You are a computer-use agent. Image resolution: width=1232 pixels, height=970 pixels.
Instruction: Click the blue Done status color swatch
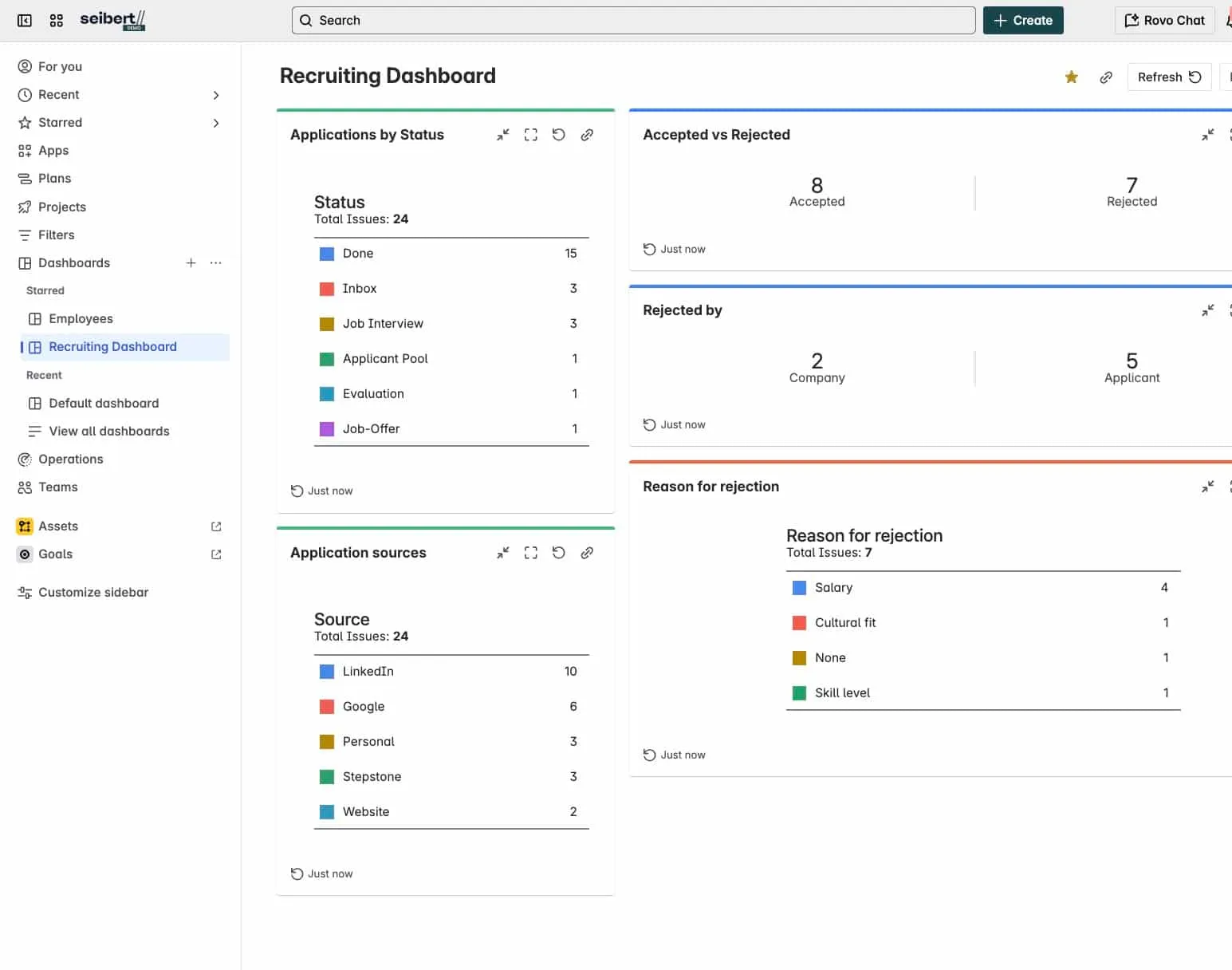327,254
